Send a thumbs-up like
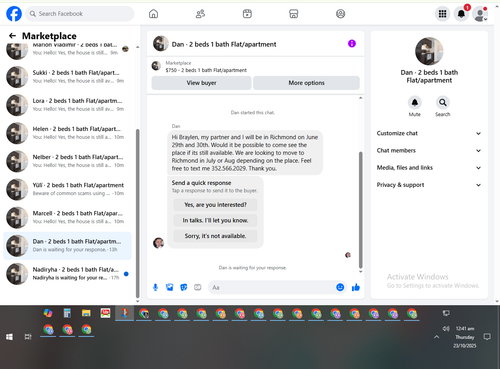Screen dimensions: 500x369 pos(356,287)
